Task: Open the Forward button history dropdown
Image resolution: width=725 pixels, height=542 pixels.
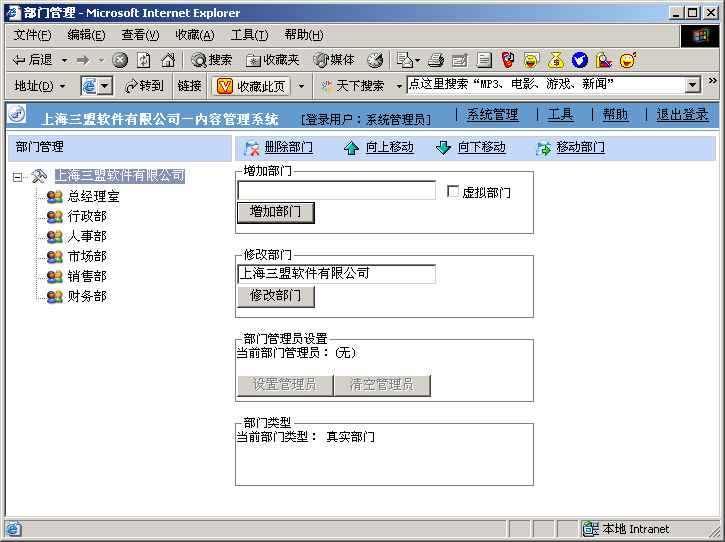Action: [x=101, y=60]
